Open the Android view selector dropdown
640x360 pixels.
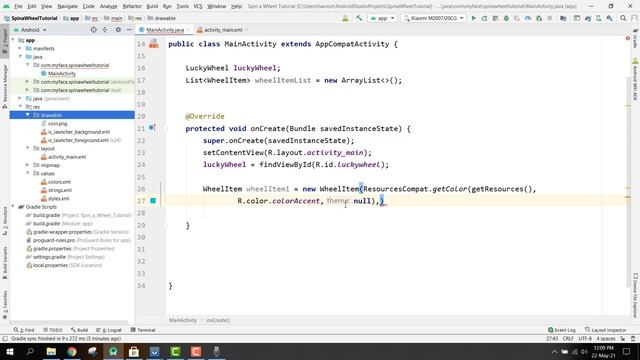(30, 30)
